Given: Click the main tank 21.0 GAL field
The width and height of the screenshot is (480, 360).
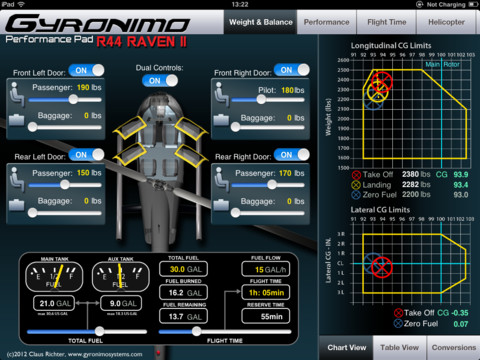Looking at the screenshot, I should coord(54,303).
